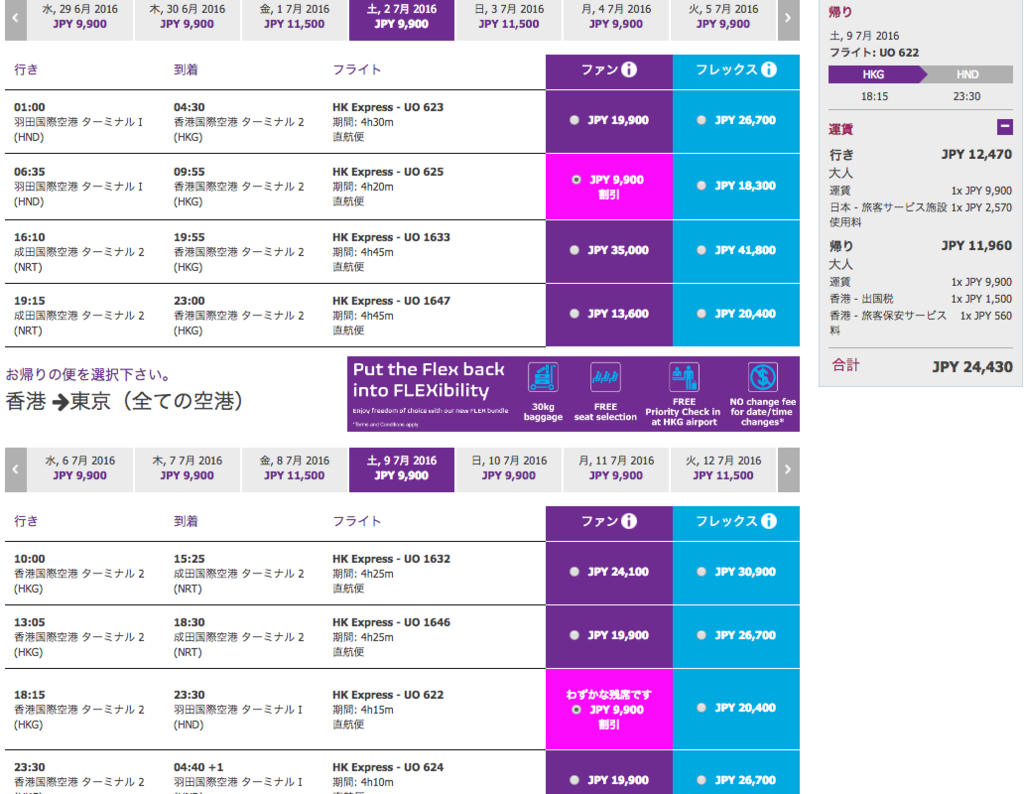Screen dimensions: 1024x794
Task: Select the JPY 20,400 Flex fare for UO 622
Action: coord(701,708)
